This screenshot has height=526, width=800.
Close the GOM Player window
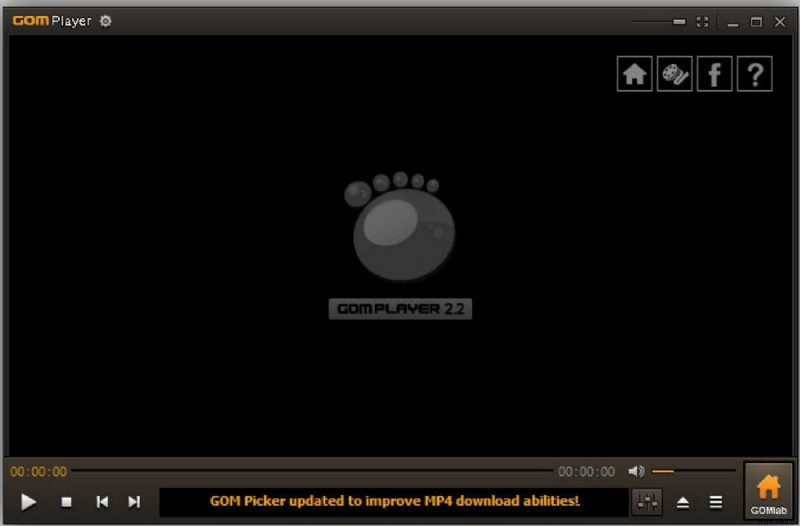tap(780, 21)
